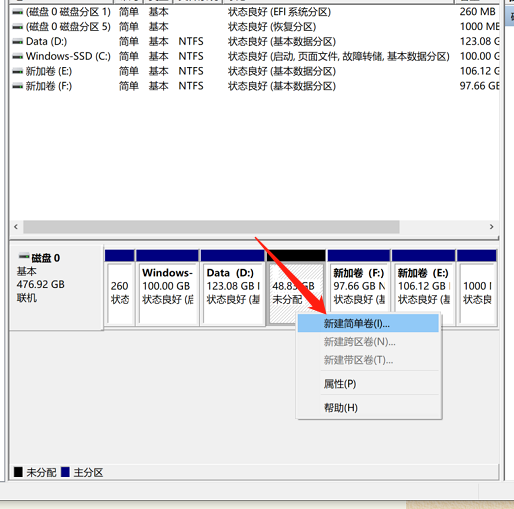Click the 新加卷 (E:) 106.12 GB partition block
This screenshot has height=509, width=514.
423,288
